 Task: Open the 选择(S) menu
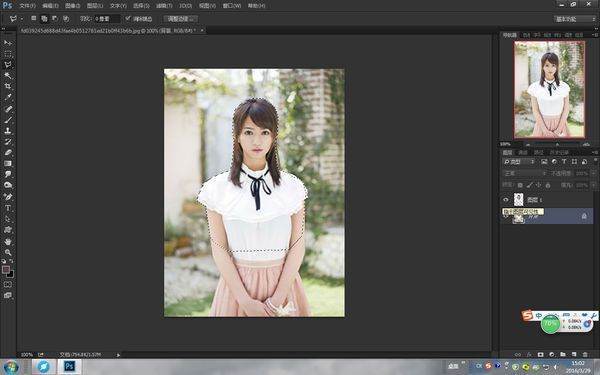click(141, 6)
